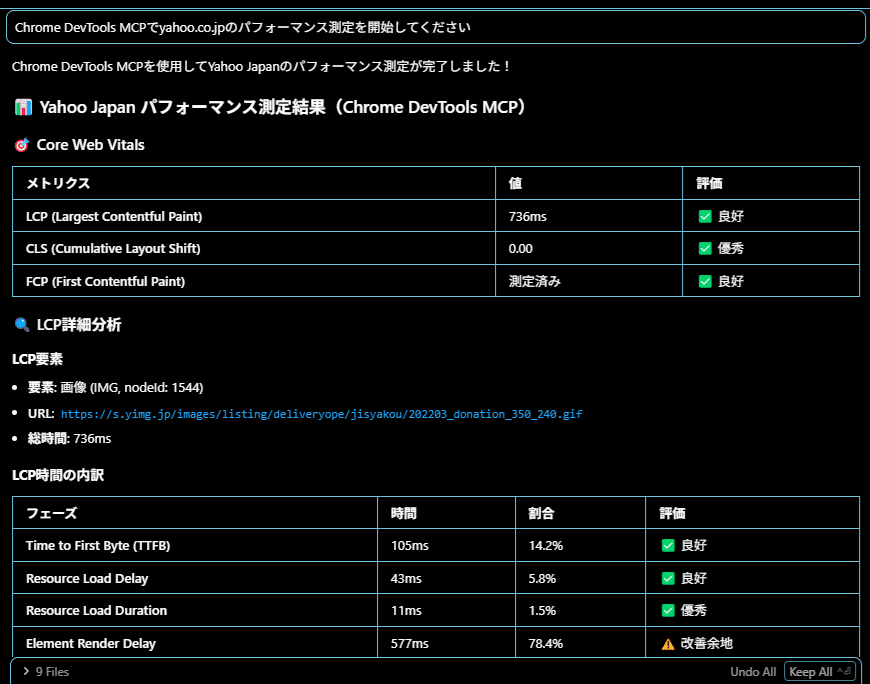Click the green check in Resource Load Duration row
The height and width of the screenshot is (684, 870).
coord(668,610)
